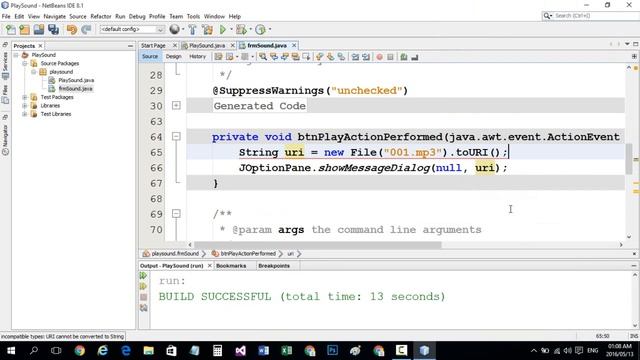Image resolution: width=640 pixels, height=360 pixels.
Task: Click the New Project toolbar icon
Action: click(25, 29)
